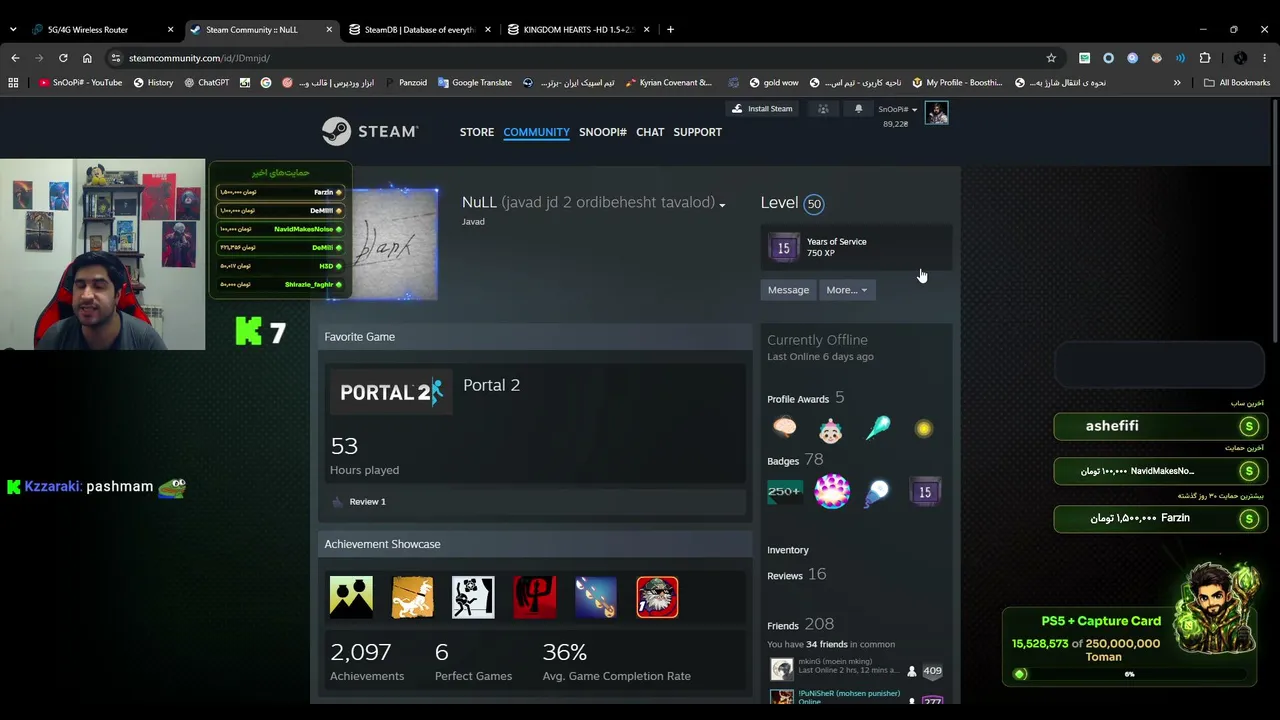Select the '15 Years of Service' badge icon

783,247
